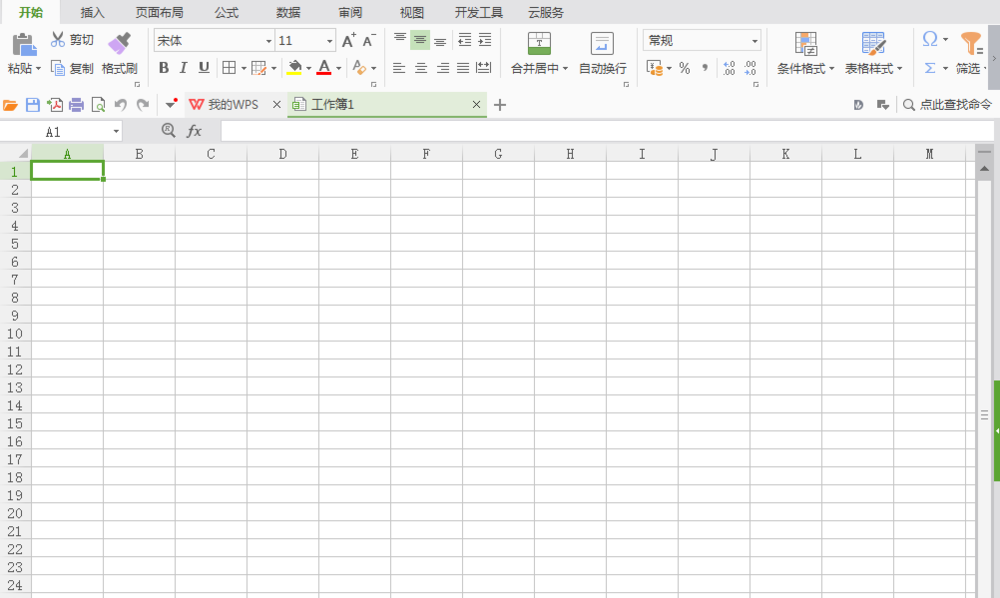Click the Auto Wrap (自动换行) button
1000x598 pixels.
pyautogui.click(x=603, y=54)
